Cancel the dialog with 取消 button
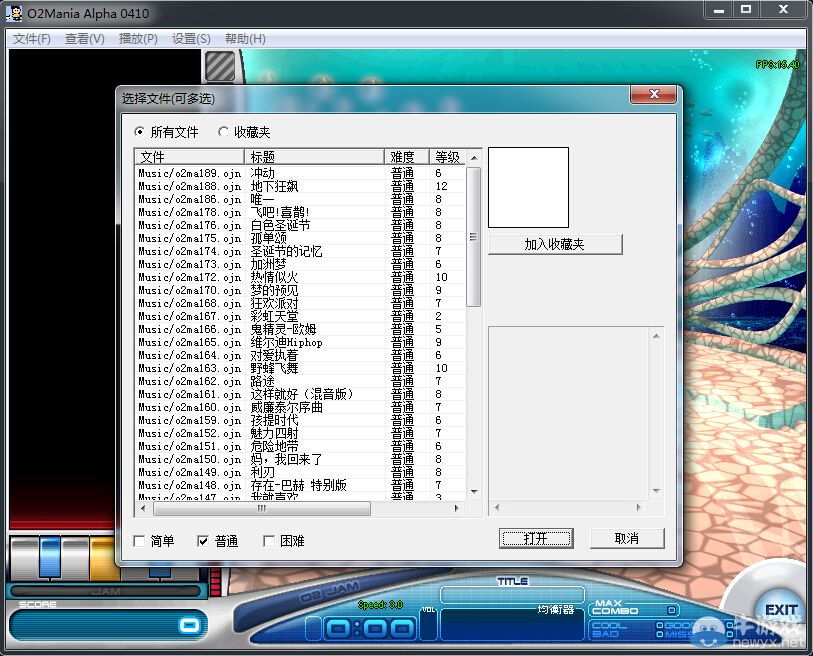The width and height of the screenshot is (813, 656). coord(627,538)
